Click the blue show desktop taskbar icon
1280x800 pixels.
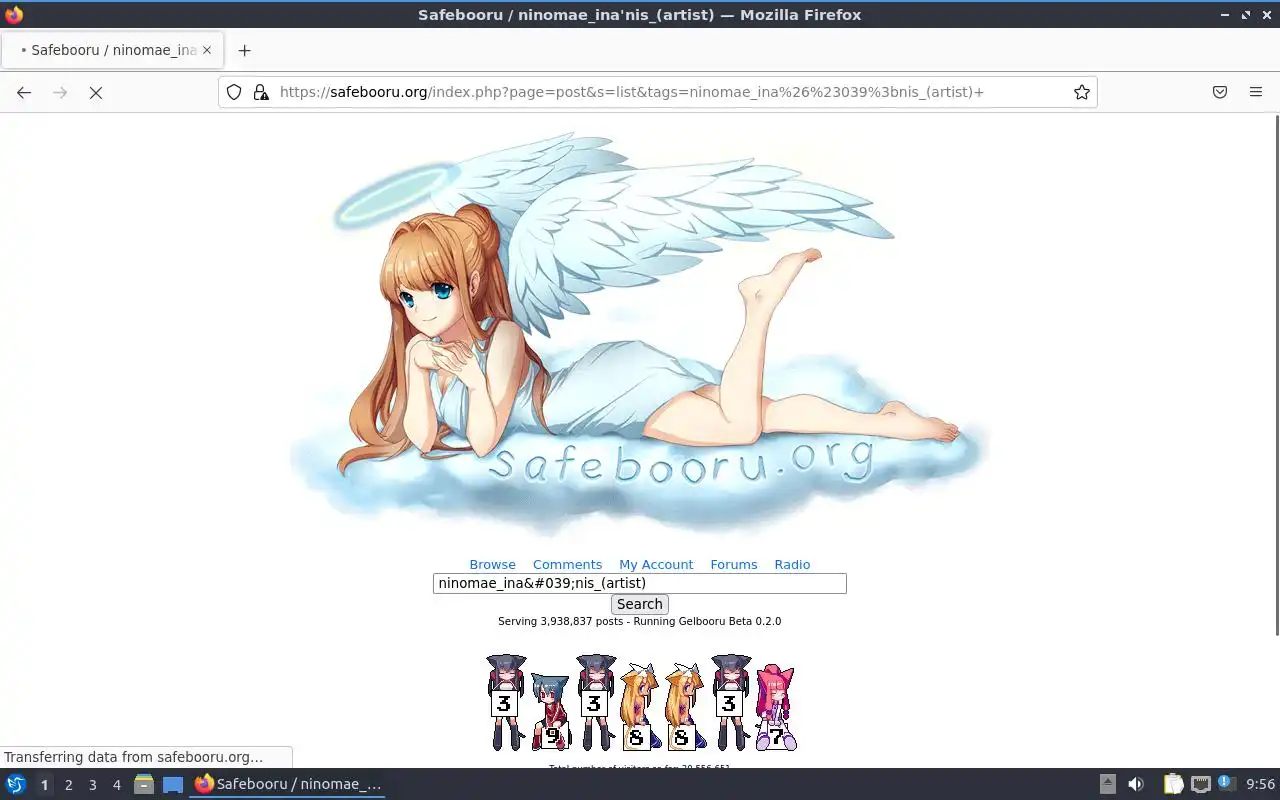173,785
